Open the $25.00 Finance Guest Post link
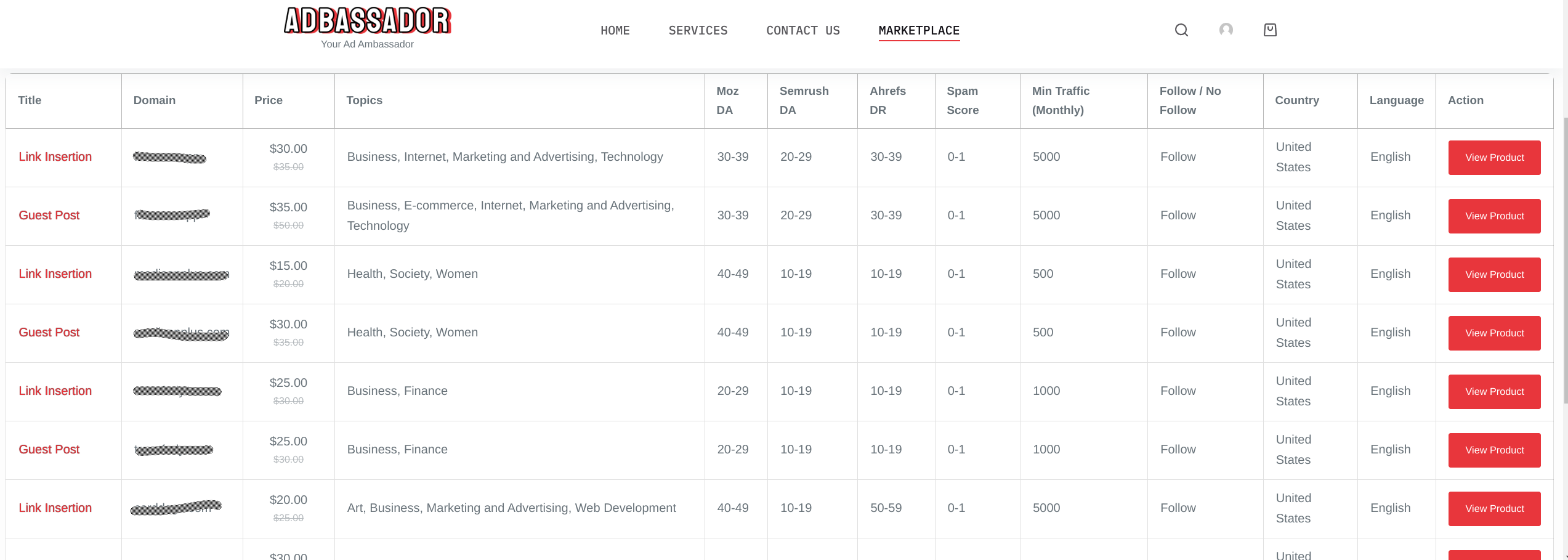The height and width of the screenshot is (560, 1568). (49, 449)
